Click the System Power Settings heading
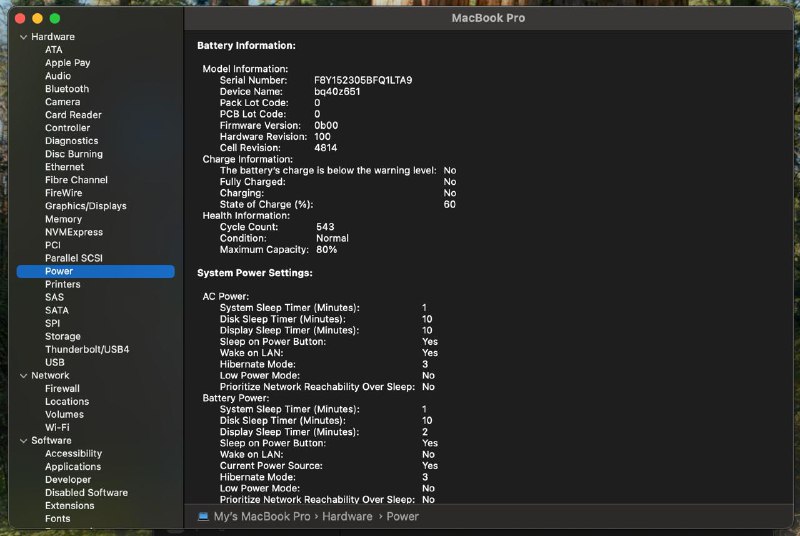 pos(255,273)
